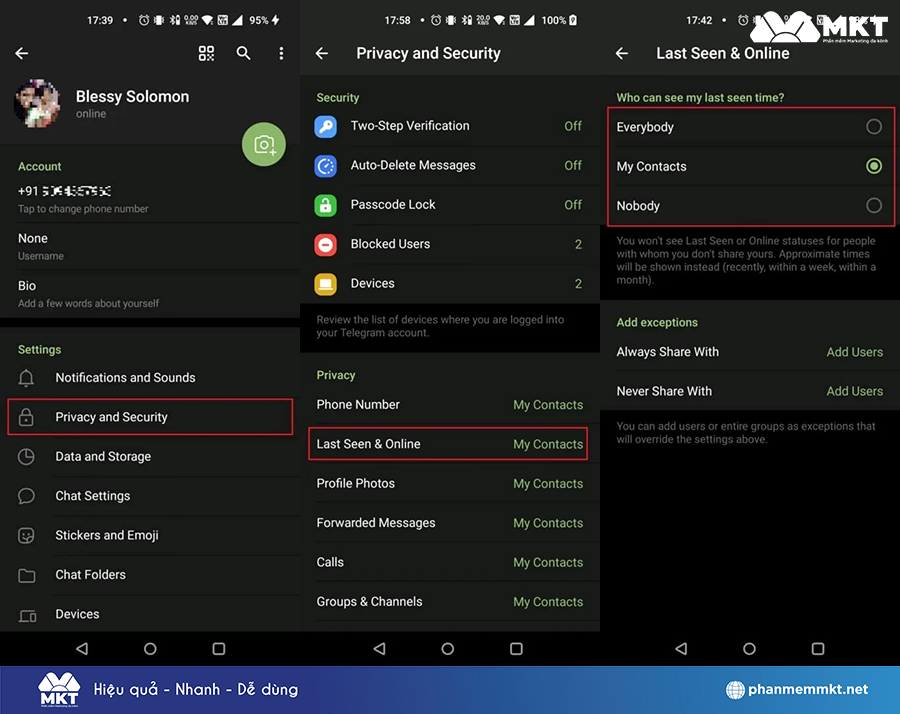This screenshot has width=900, height=714.
Task: Tap the Auto-Delete Messages timer icon
Action: pos(325,166)
